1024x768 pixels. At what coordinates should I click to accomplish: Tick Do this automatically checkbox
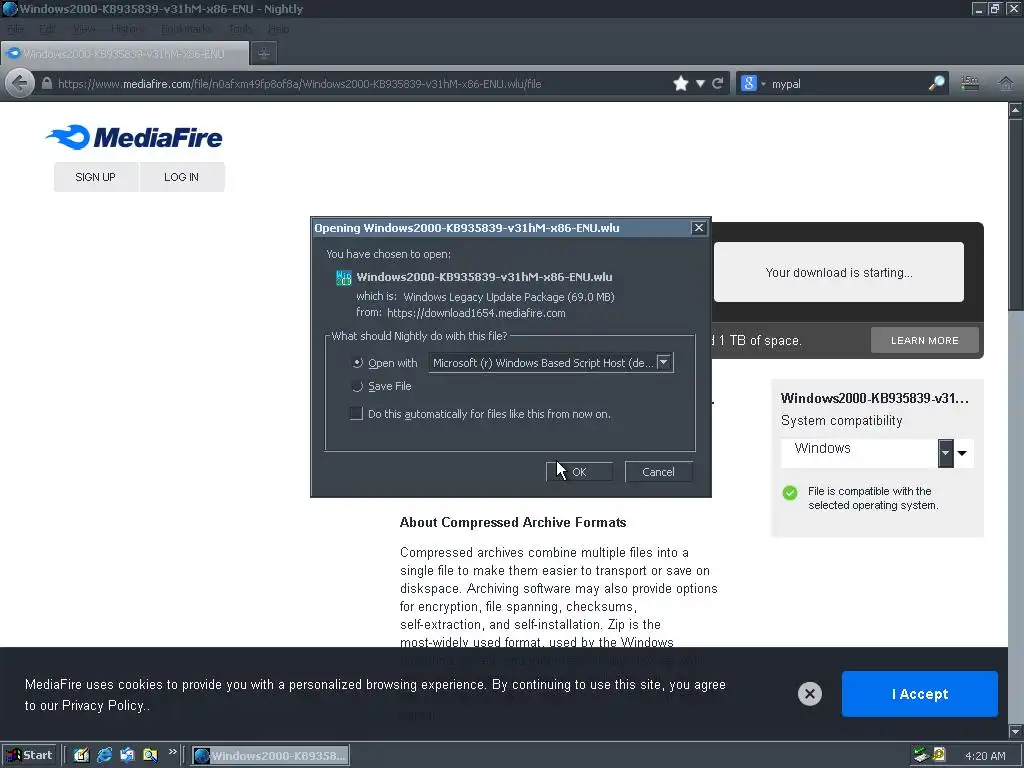click(356, 413)
